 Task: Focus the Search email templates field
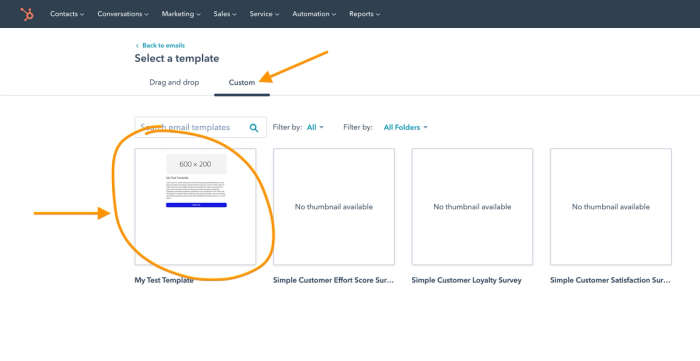(x=200, y=127)
